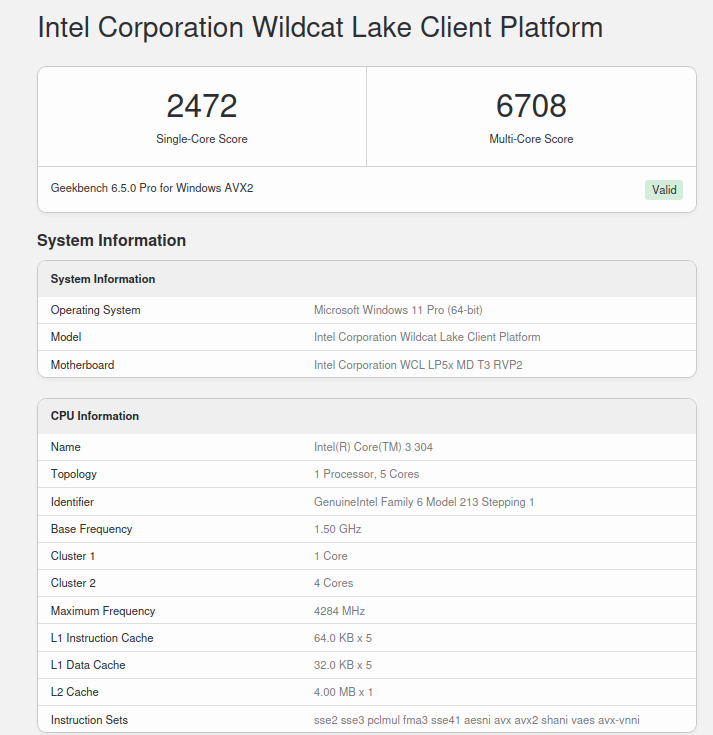Viewport: 713px width, 735px height.
Task: Click the L1 Instruction Cache row label
Action: click(x=102, y=638)
